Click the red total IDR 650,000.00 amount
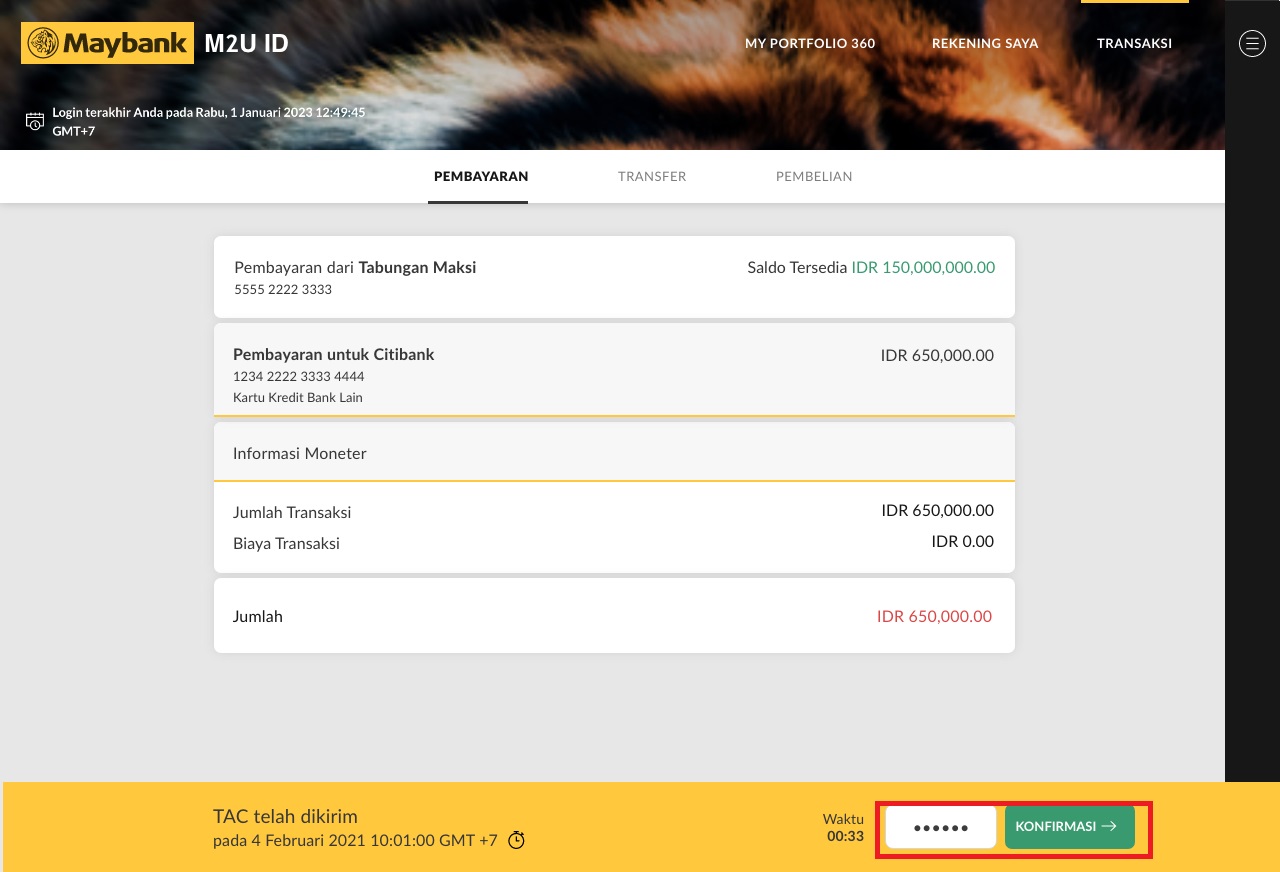Image resolution: width=1280 pixels, height=872 pixels. pos(934,617)
